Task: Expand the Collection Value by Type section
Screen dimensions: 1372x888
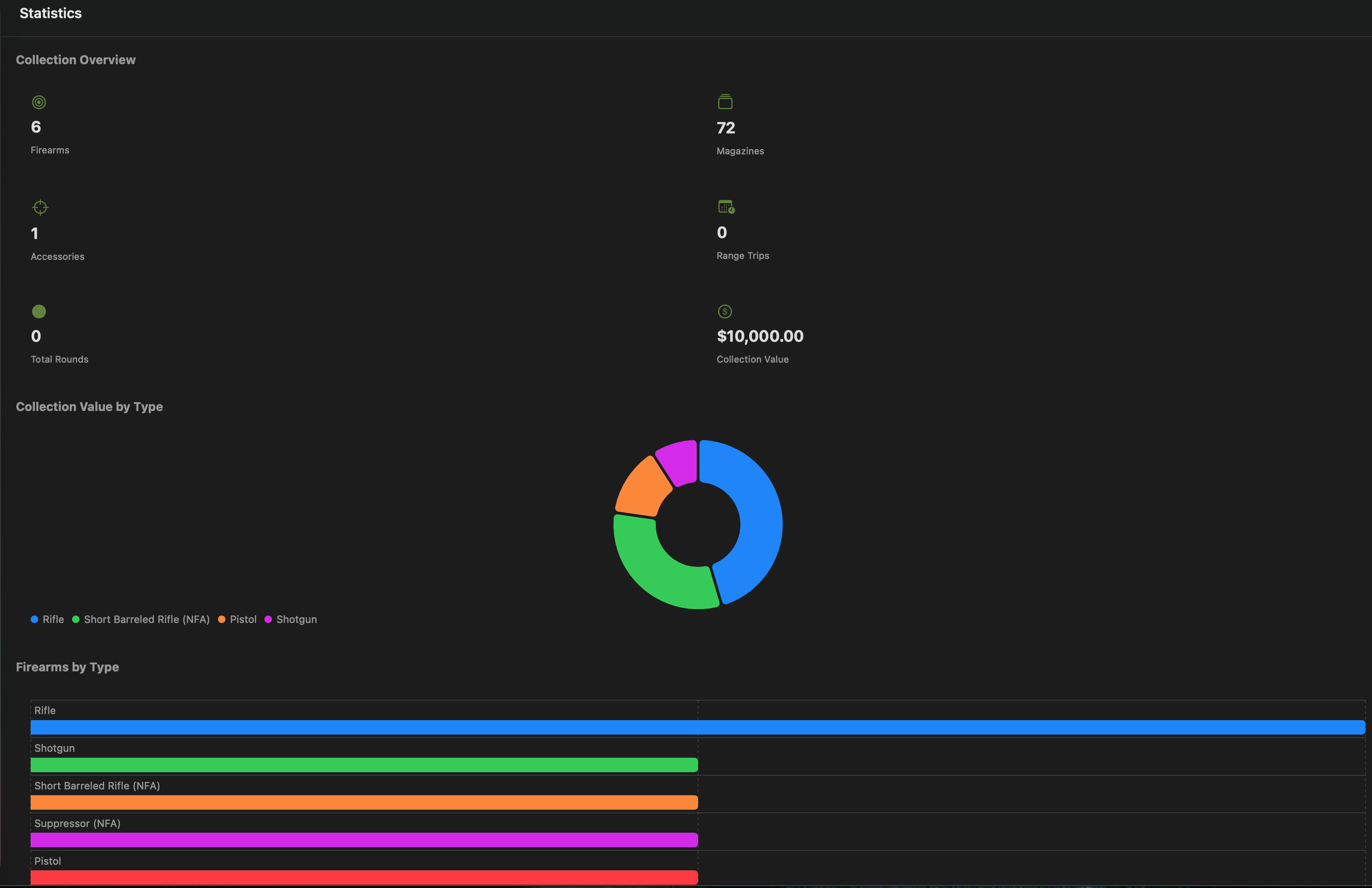Action: 89,406
